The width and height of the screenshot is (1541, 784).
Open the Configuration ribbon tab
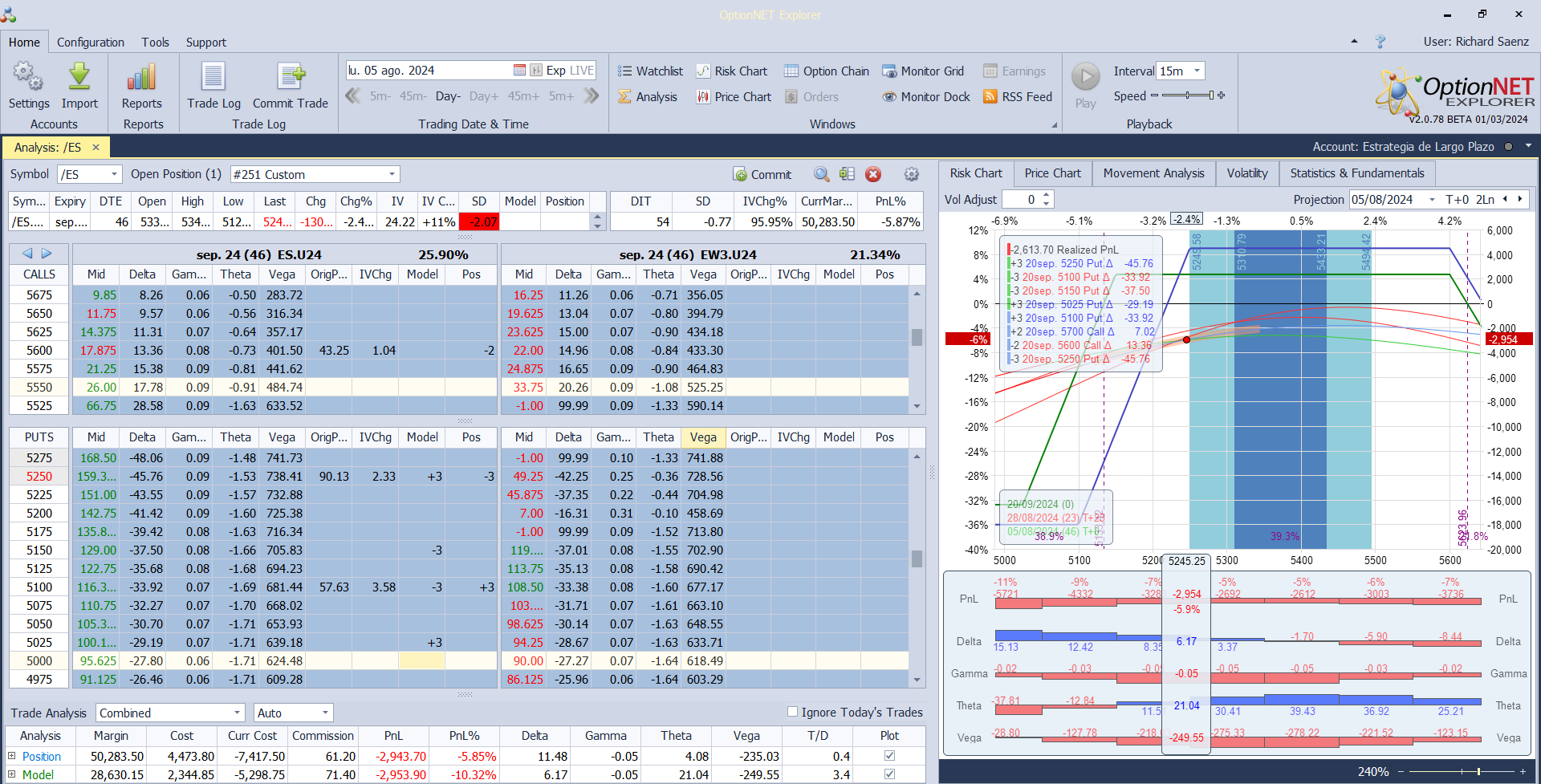(91, 42)
